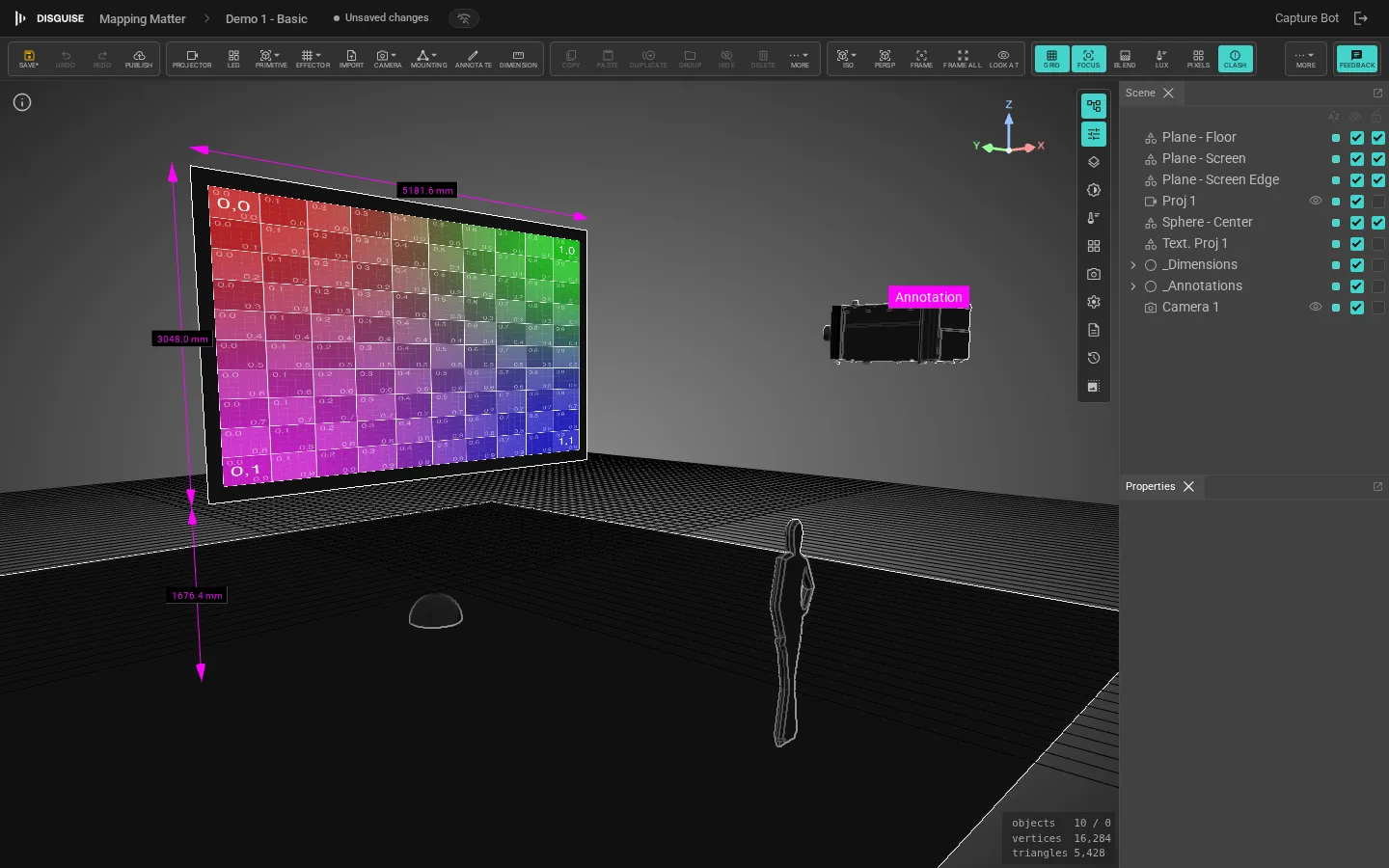Image resolution: width=1389 pixels, height=868 pixels.
Task: Click the teal color swatch beside Sphere - Center
Action: (1335, 223)
